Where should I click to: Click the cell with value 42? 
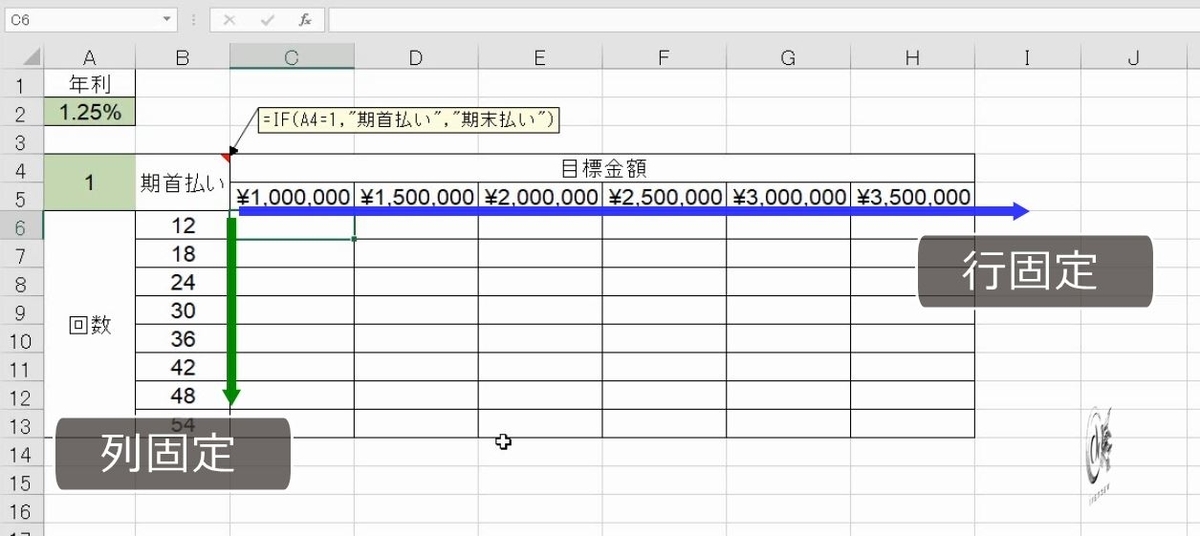[182, 368]
